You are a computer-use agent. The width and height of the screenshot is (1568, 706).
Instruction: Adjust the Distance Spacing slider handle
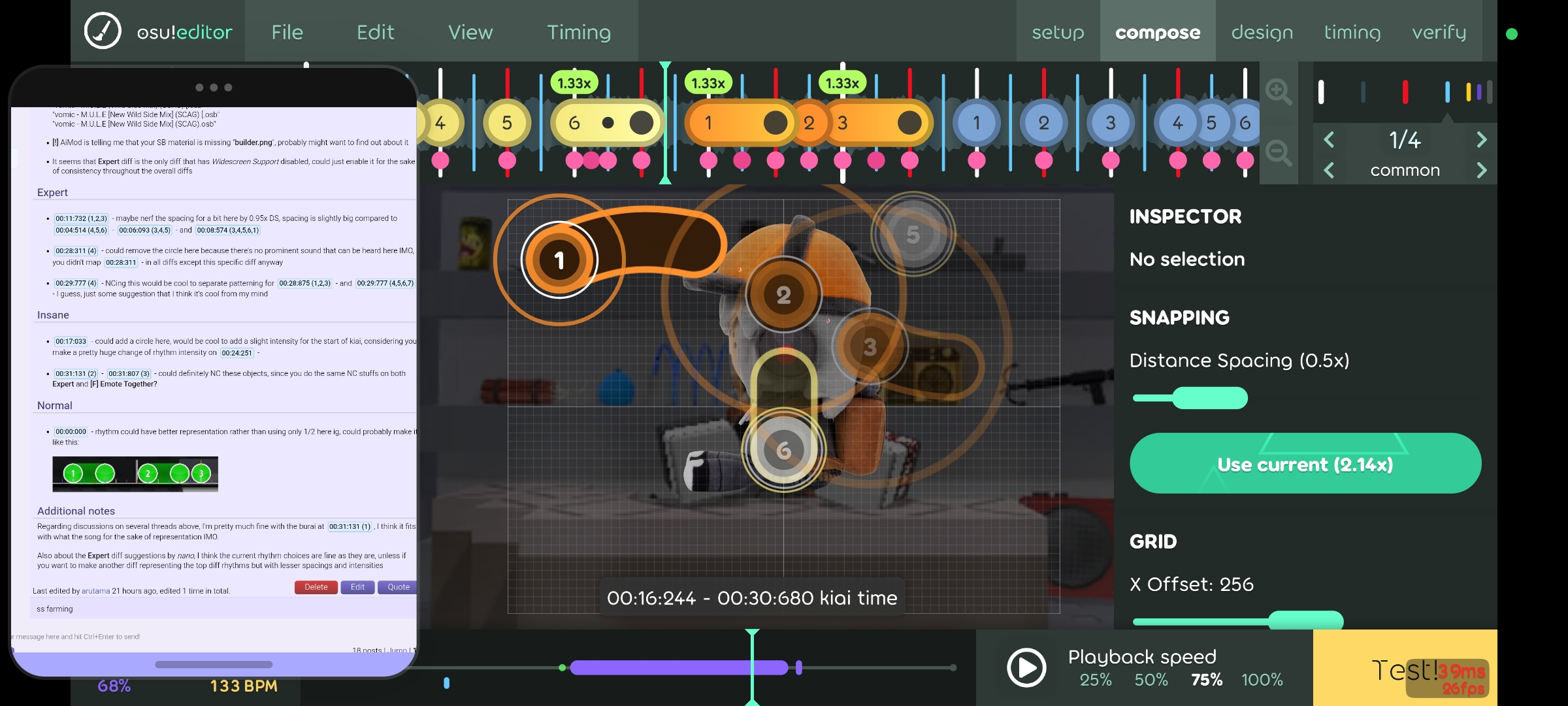click(1209, 398)
